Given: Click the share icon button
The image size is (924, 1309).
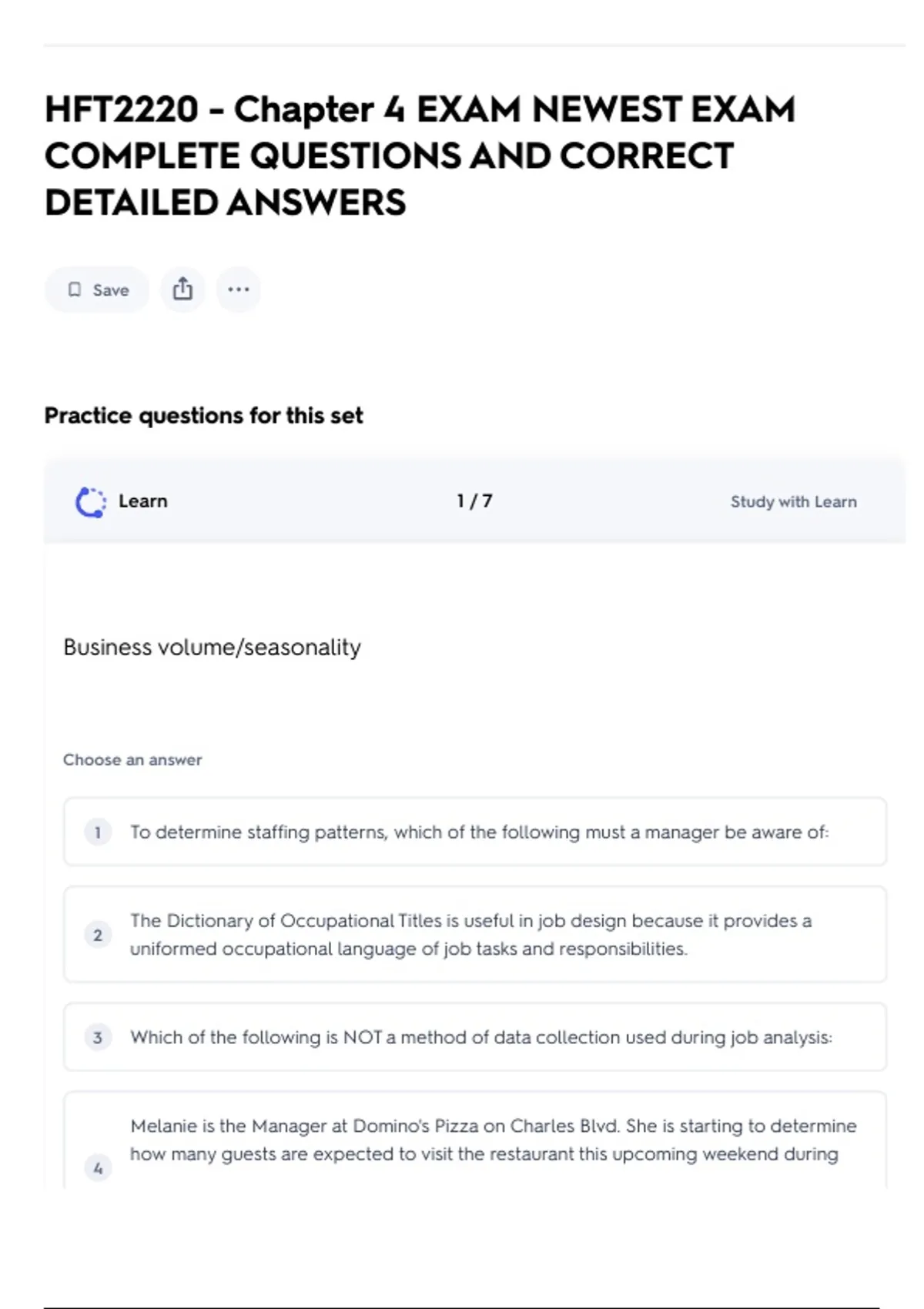Looking at the screenshot, I should 182,290.
